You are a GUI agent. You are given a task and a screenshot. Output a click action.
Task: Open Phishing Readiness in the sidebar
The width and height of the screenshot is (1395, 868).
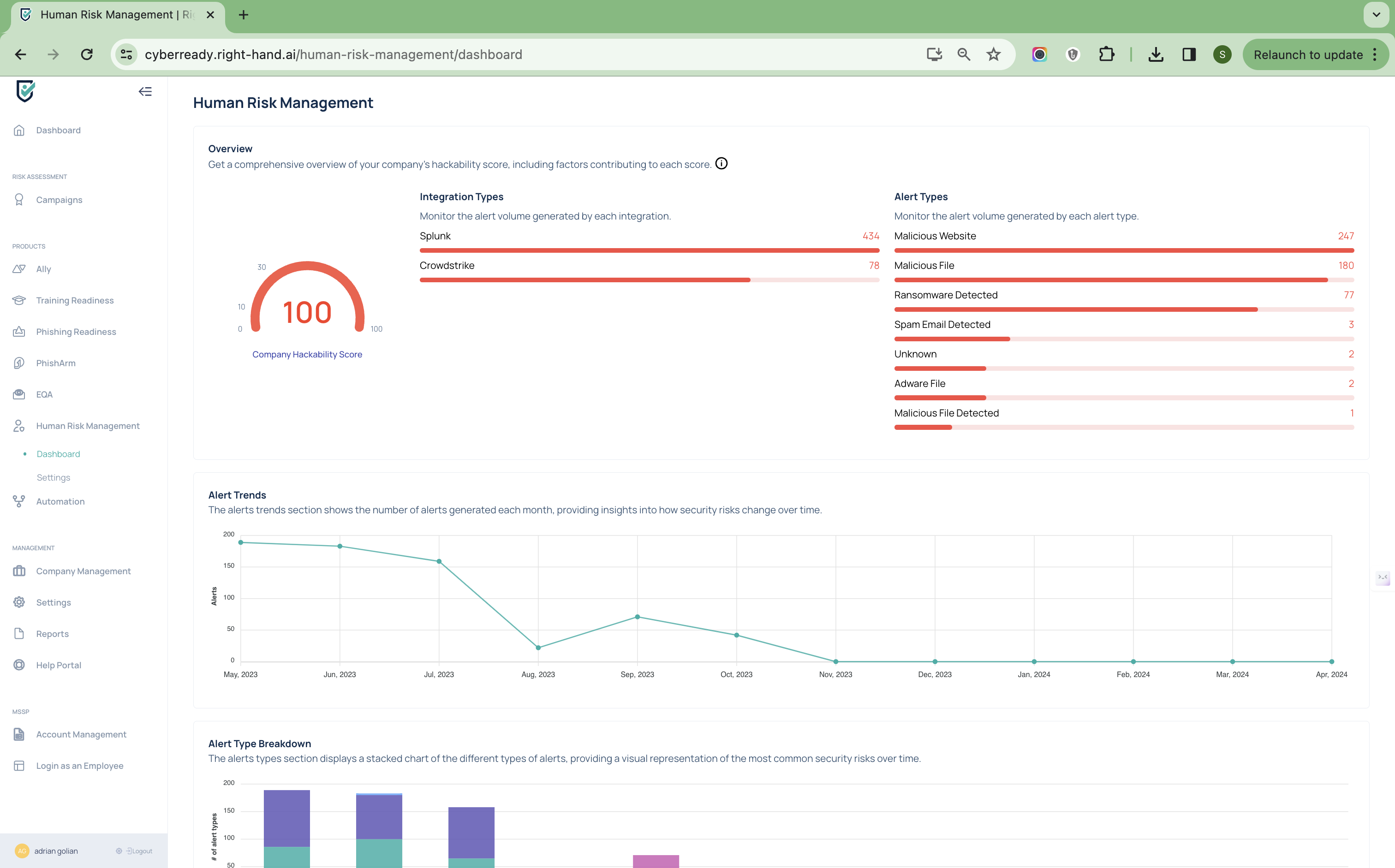click(76, 332)
